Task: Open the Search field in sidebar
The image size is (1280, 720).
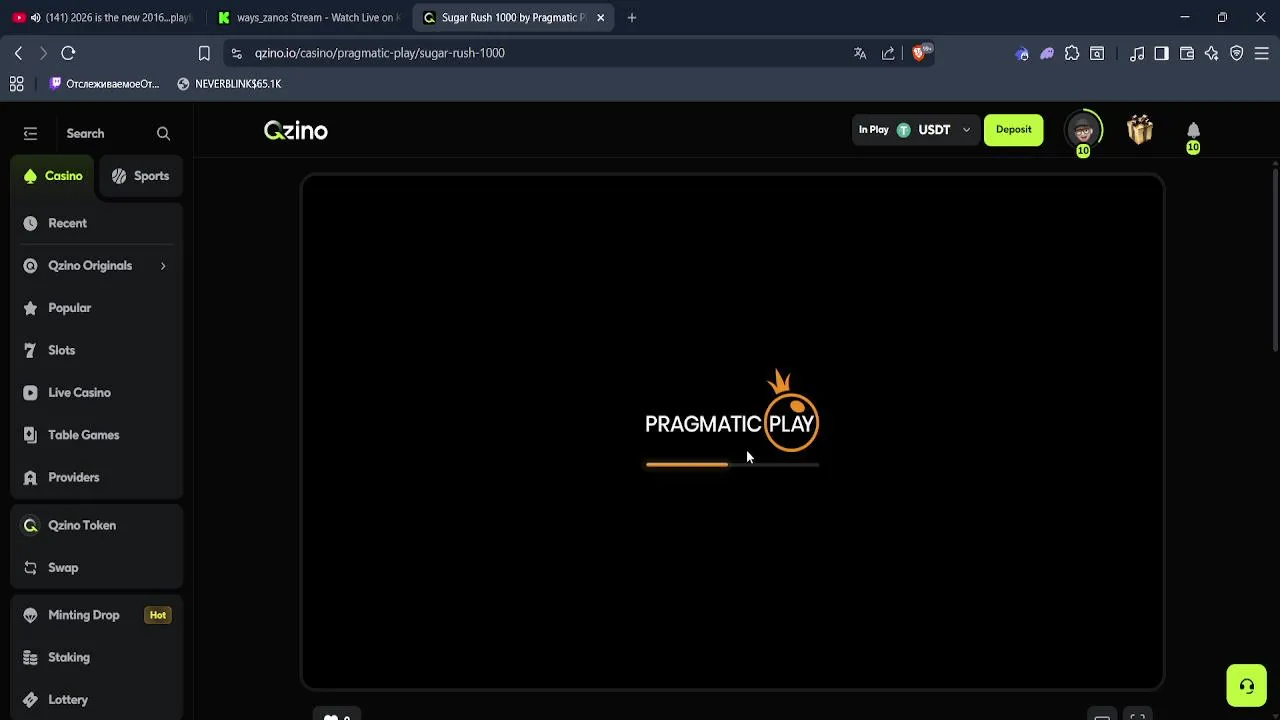Action: coord(117,133)
